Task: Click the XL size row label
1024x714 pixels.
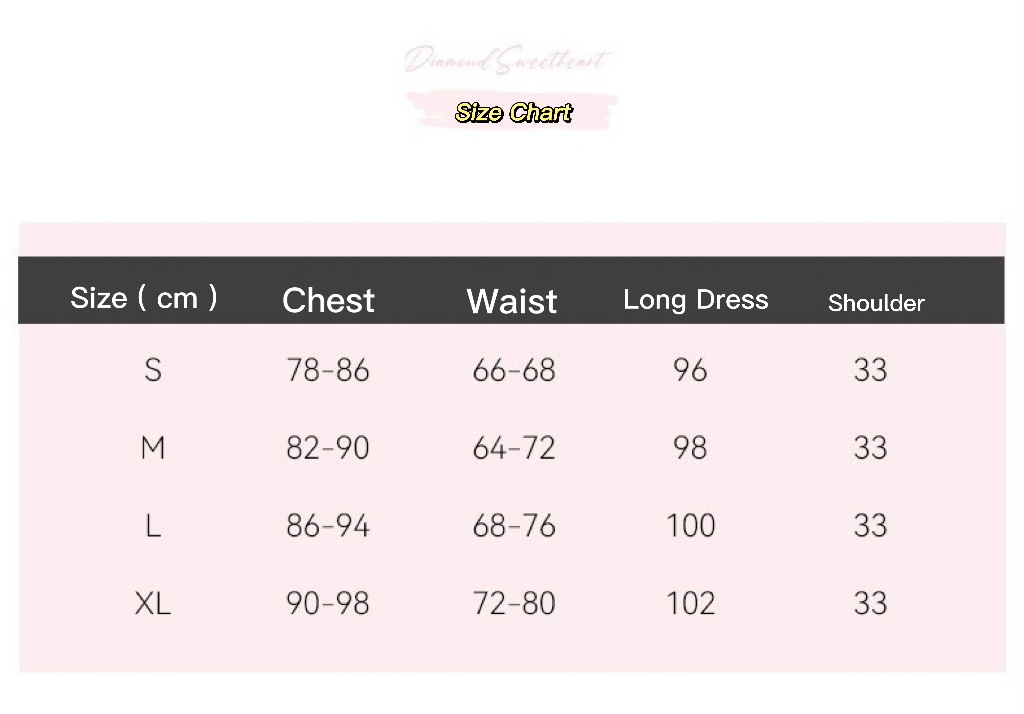Action: (152, 604)
